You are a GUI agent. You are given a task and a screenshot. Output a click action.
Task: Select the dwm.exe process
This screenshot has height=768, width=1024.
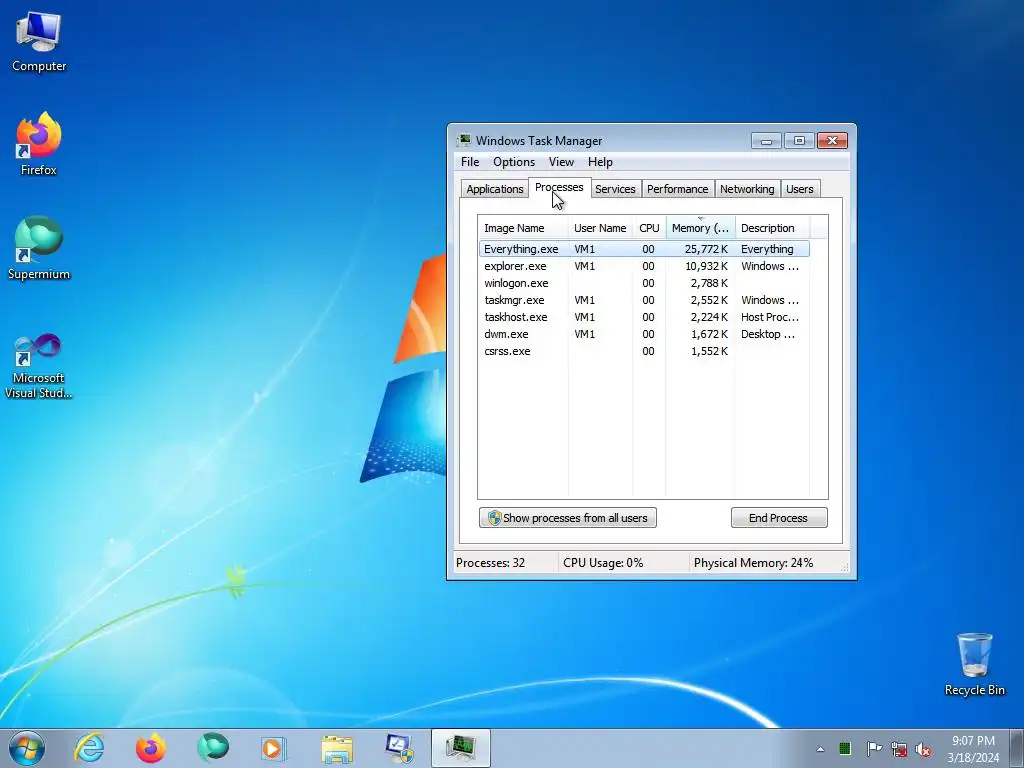point(644,334)
